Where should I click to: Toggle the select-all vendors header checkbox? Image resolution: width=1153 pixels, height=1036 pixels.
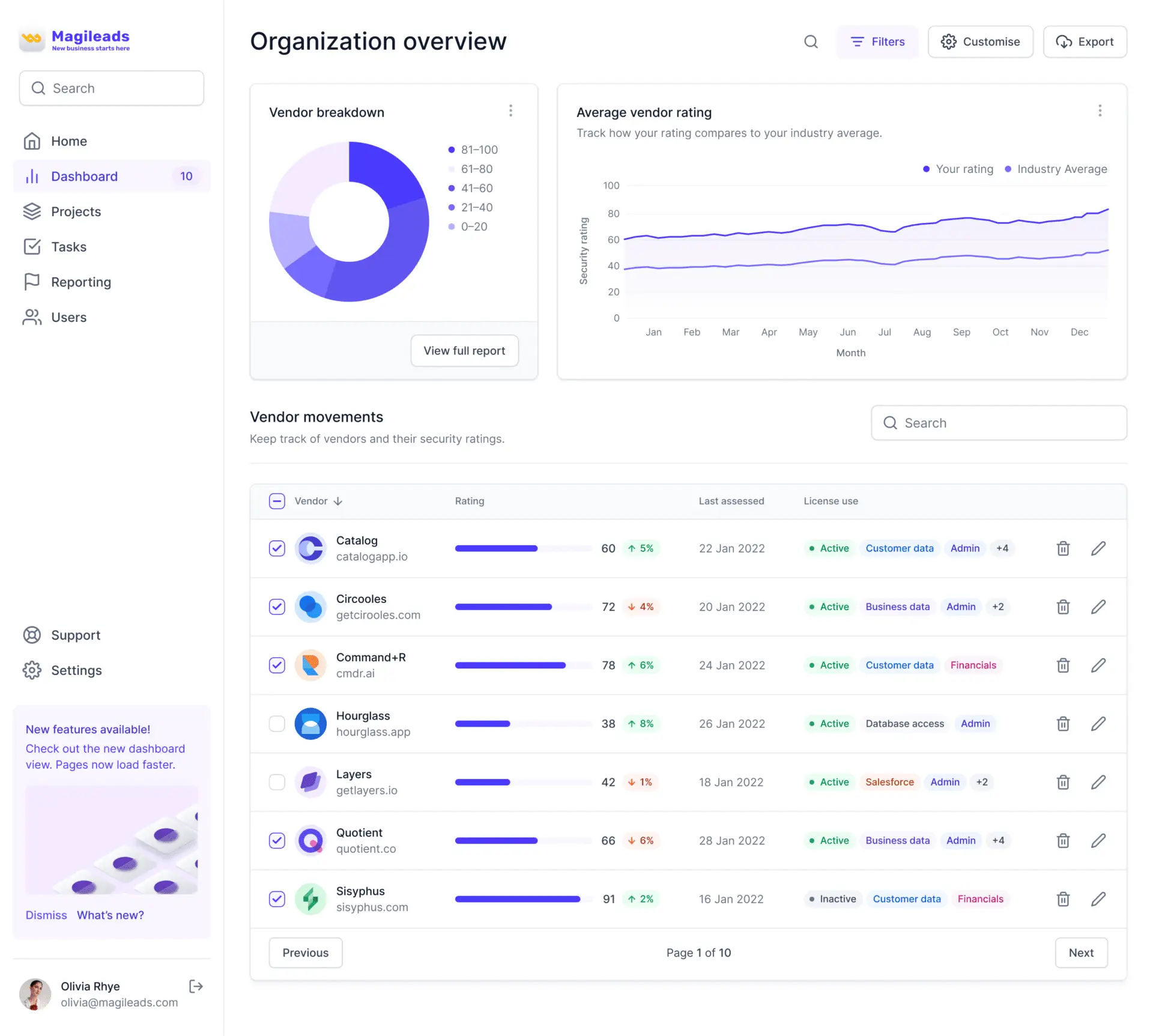click(x=277, y=501)
